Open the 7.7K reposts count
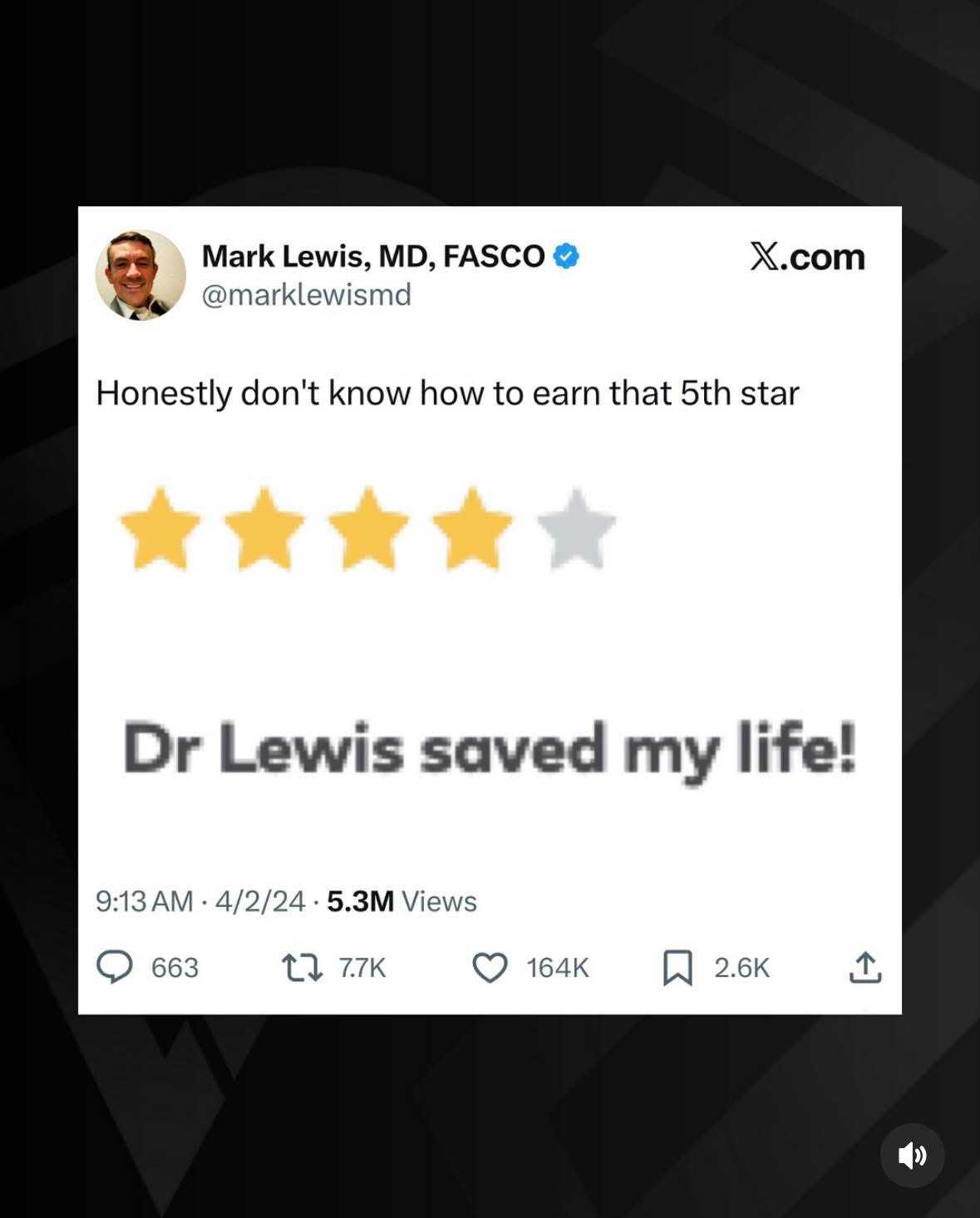Image resolution: width=980 pixels, height=1218 pixels. tap(362, 968)
